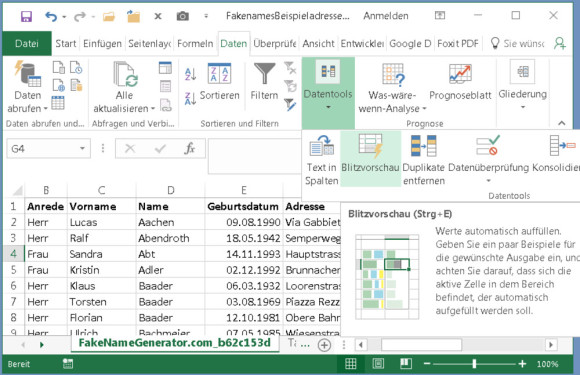Run Blitzvorschau flash fill

pos(370,159)
